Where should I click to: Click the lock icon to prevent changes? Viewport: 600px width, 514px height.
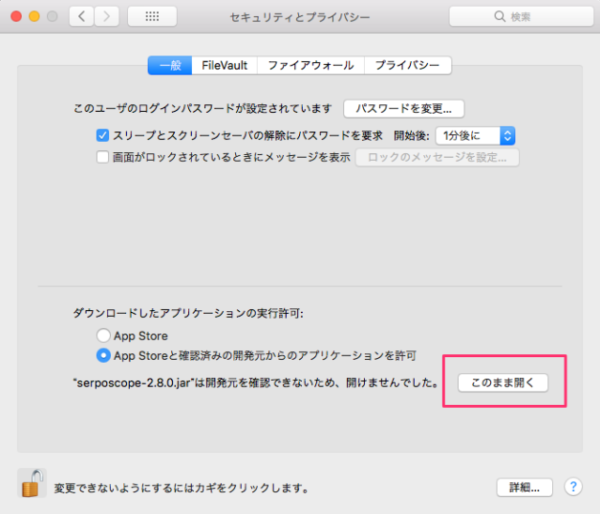[32, 484]
